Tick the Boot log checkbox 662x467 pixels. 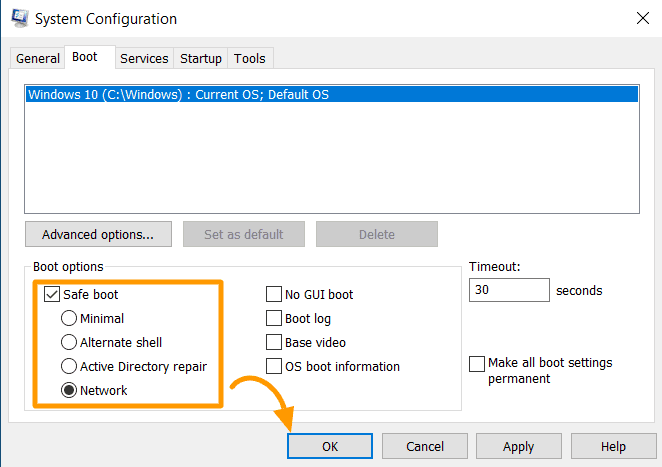pyautogui.click(x=274, y=318)
